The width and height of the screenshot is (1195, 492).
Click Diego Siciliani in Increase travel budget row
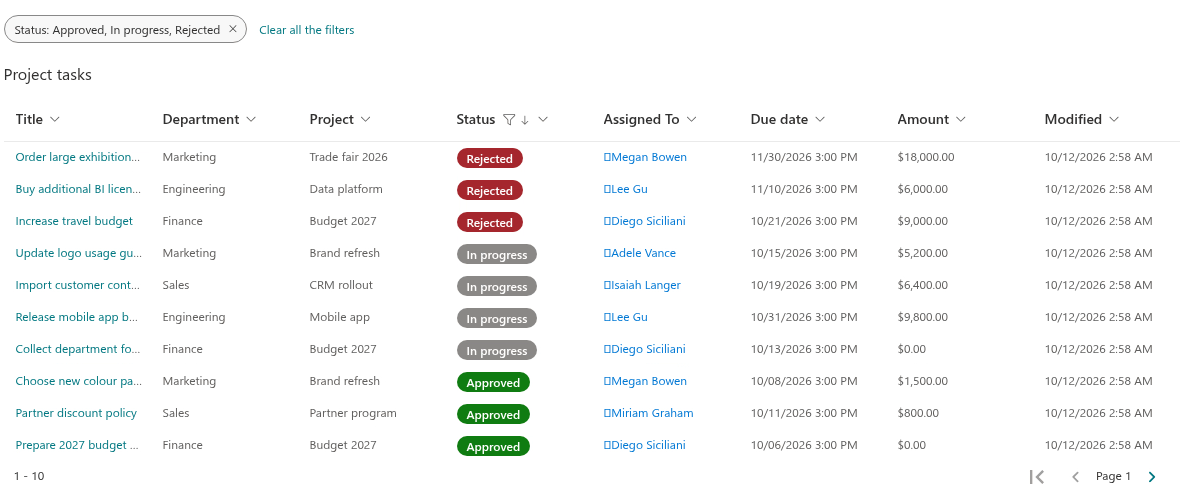645,221
